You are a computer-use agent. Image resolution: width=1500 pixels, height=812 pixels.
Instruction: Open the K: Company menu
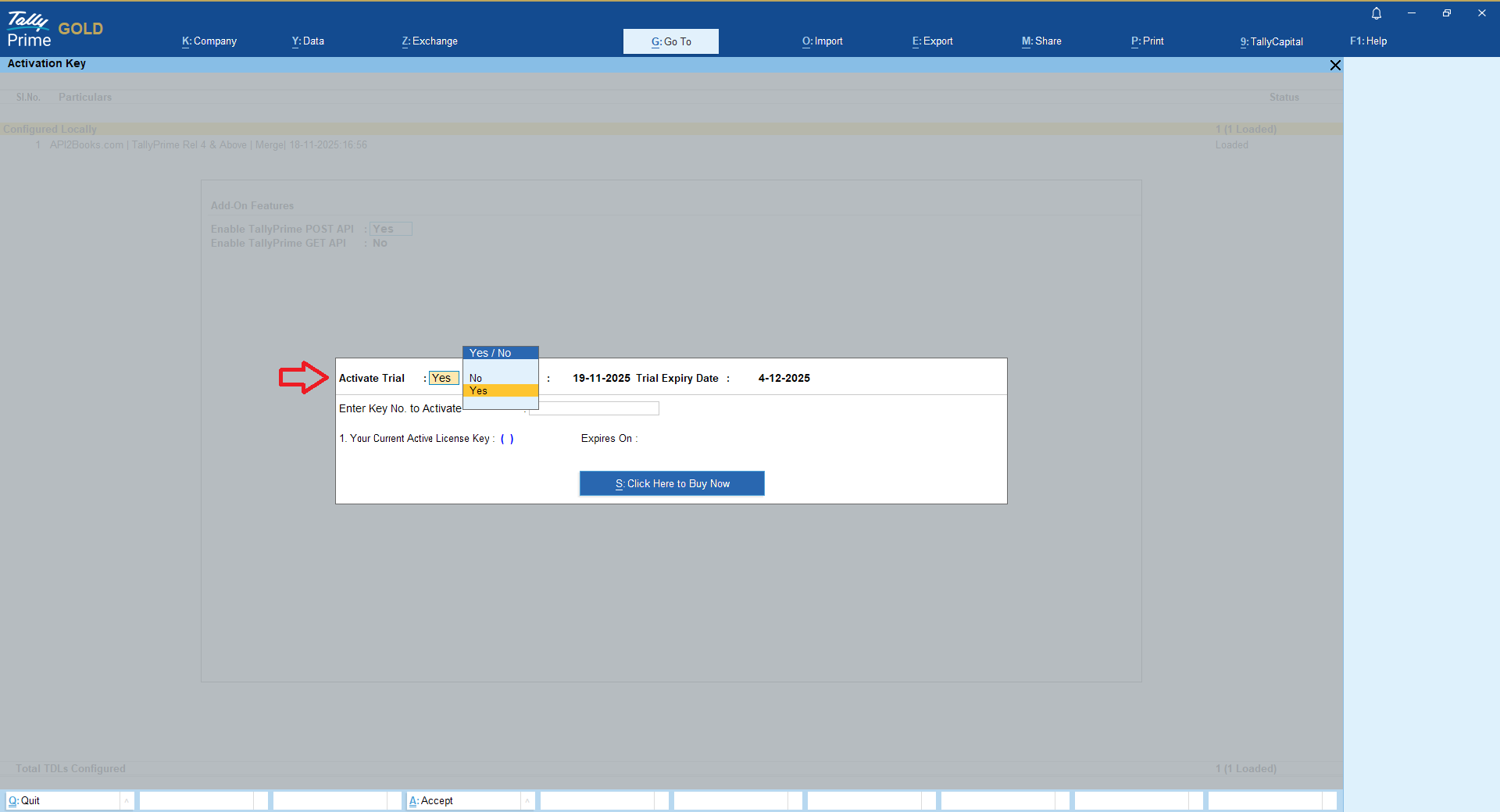coord(208,41)
